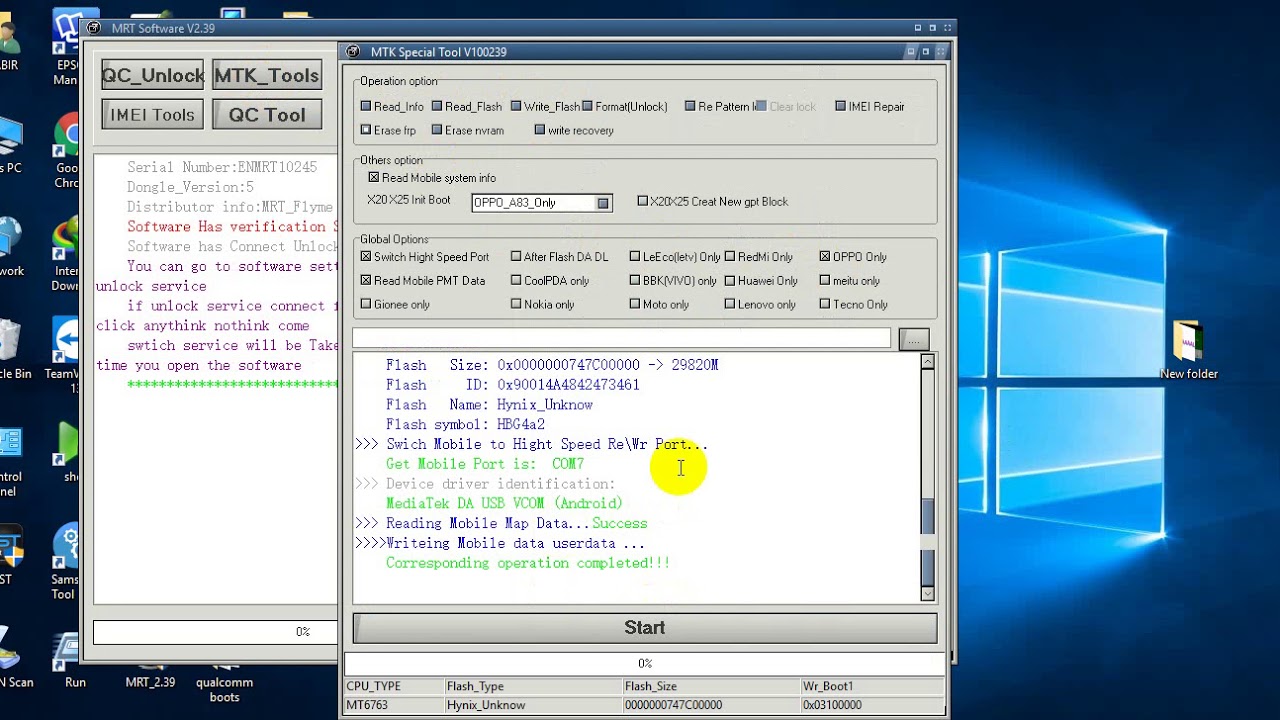Uncheck the OPPO Only option
1280x720 pixels.
pyautogui.click(x=825, y=257)
